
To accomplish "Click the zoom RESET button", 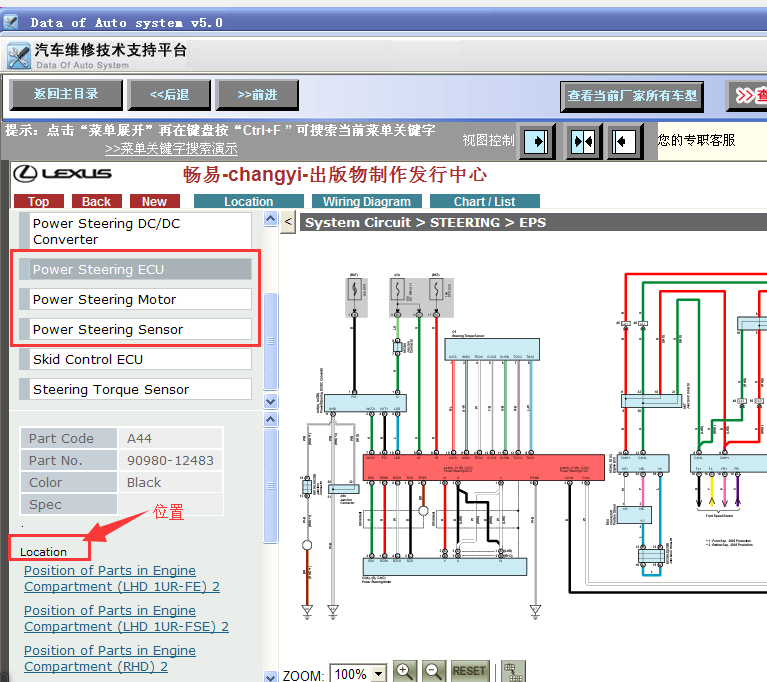I will 470,671.
